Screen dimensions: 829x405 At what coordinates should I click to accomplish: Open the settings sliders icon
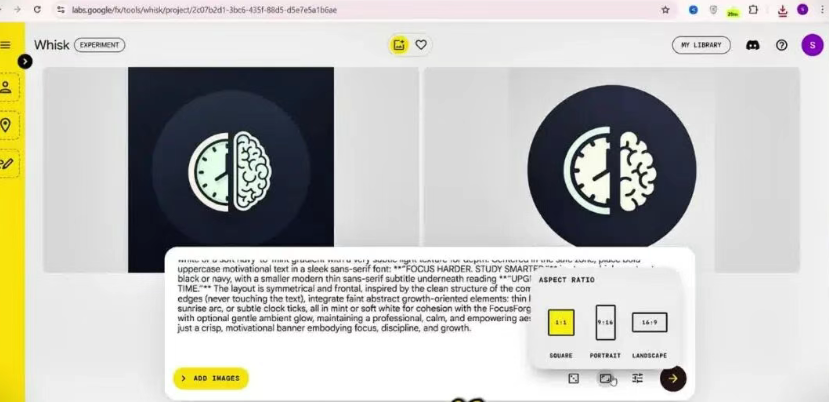click(637, 378)
